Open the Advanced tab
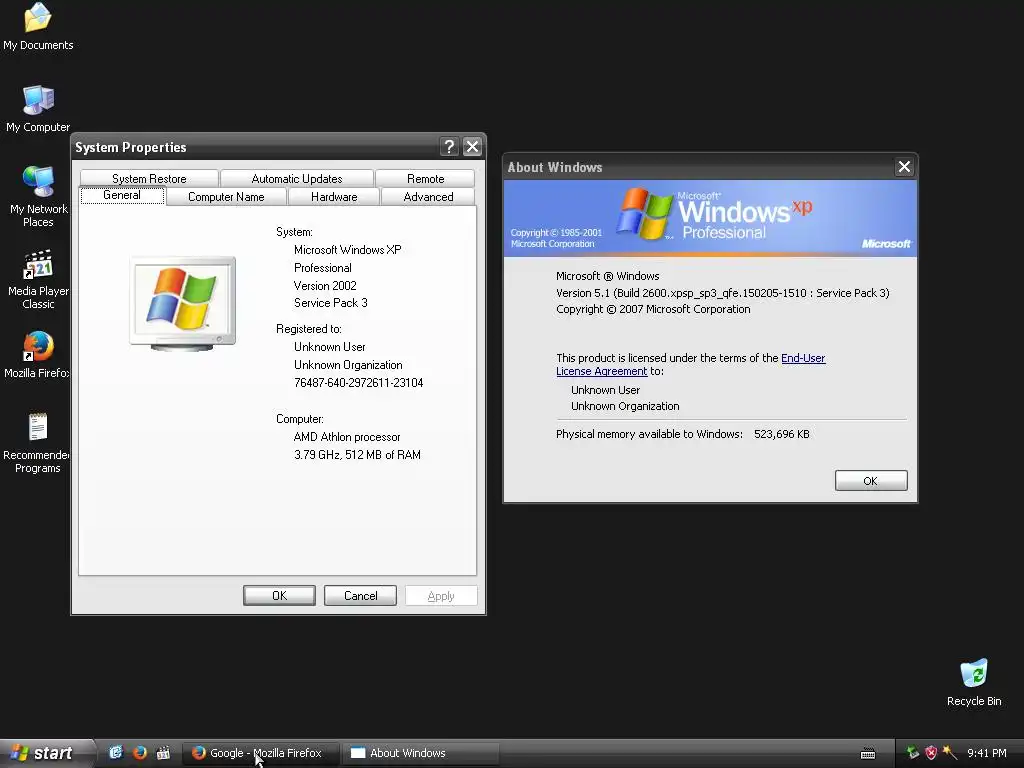The image size is (1024, 768). point(428,197)
